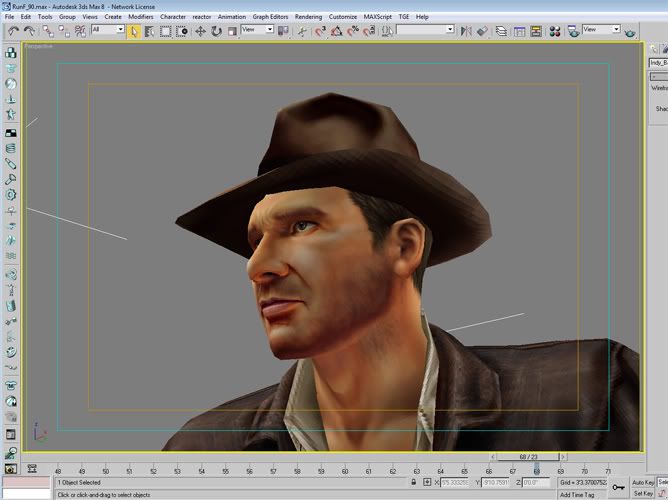The width and height of the screenshot is (668, 500).
Task: Click frame 60 on the timeline
Action: point(345,471)
